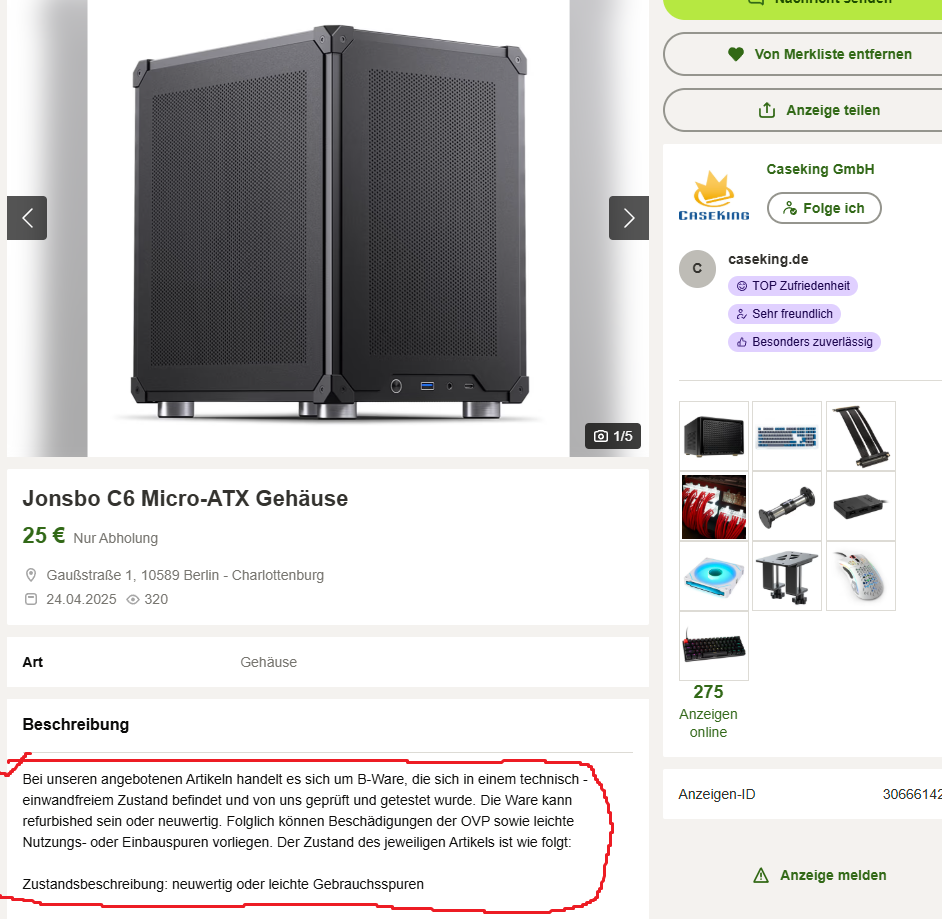Image resolution: width=942 pixels, height=919 pixels.
Task: Go to the previous product image
Action: [x=27, y=218]
